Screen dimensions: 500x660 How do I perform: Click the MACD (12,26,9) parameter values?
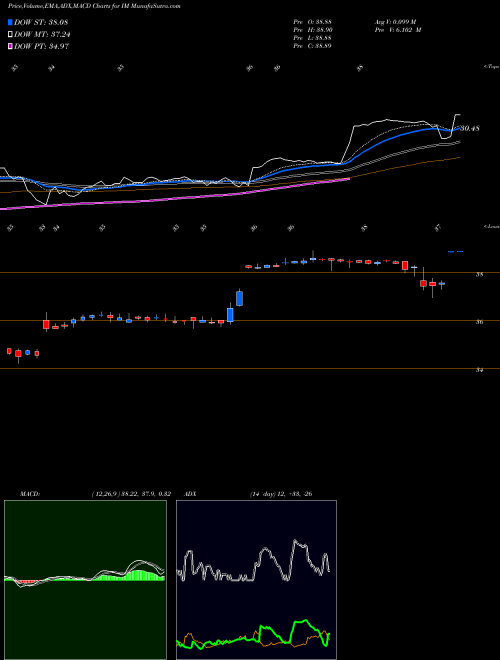click(130, 494)
